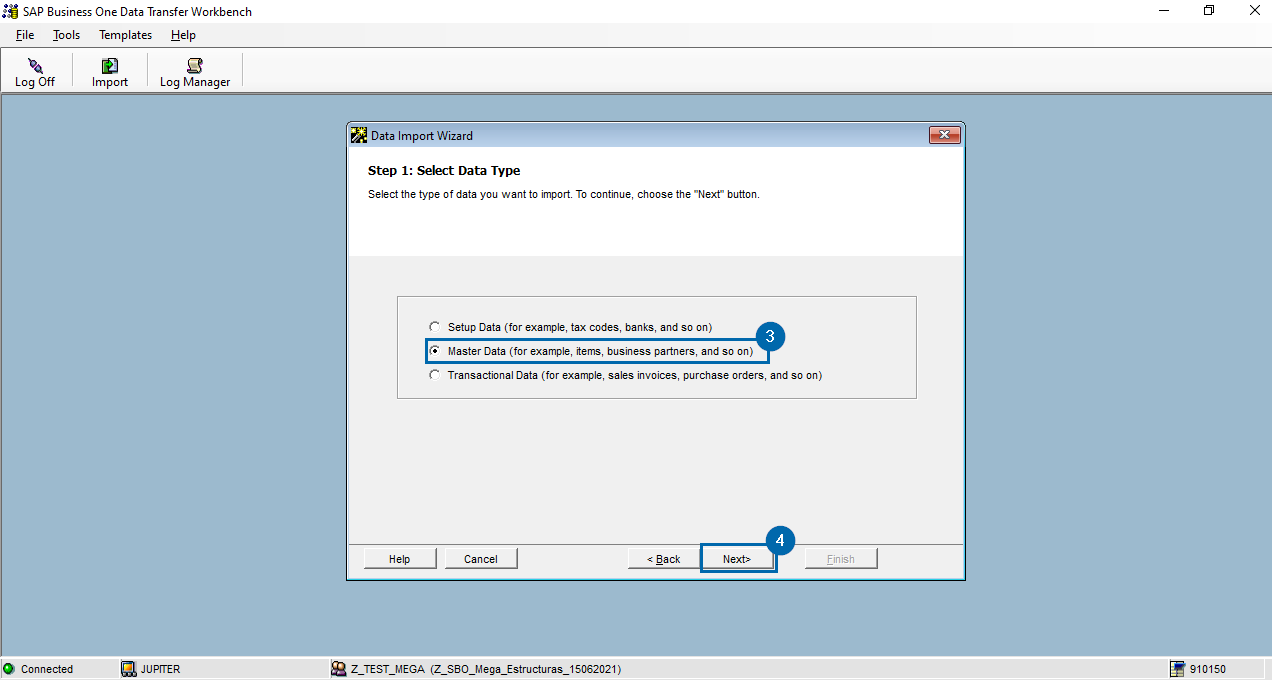Image resolution: width=1272 pixels, height=680 pixels.
Task: Select the Setup Data radio button
Action: pos(434,327)
